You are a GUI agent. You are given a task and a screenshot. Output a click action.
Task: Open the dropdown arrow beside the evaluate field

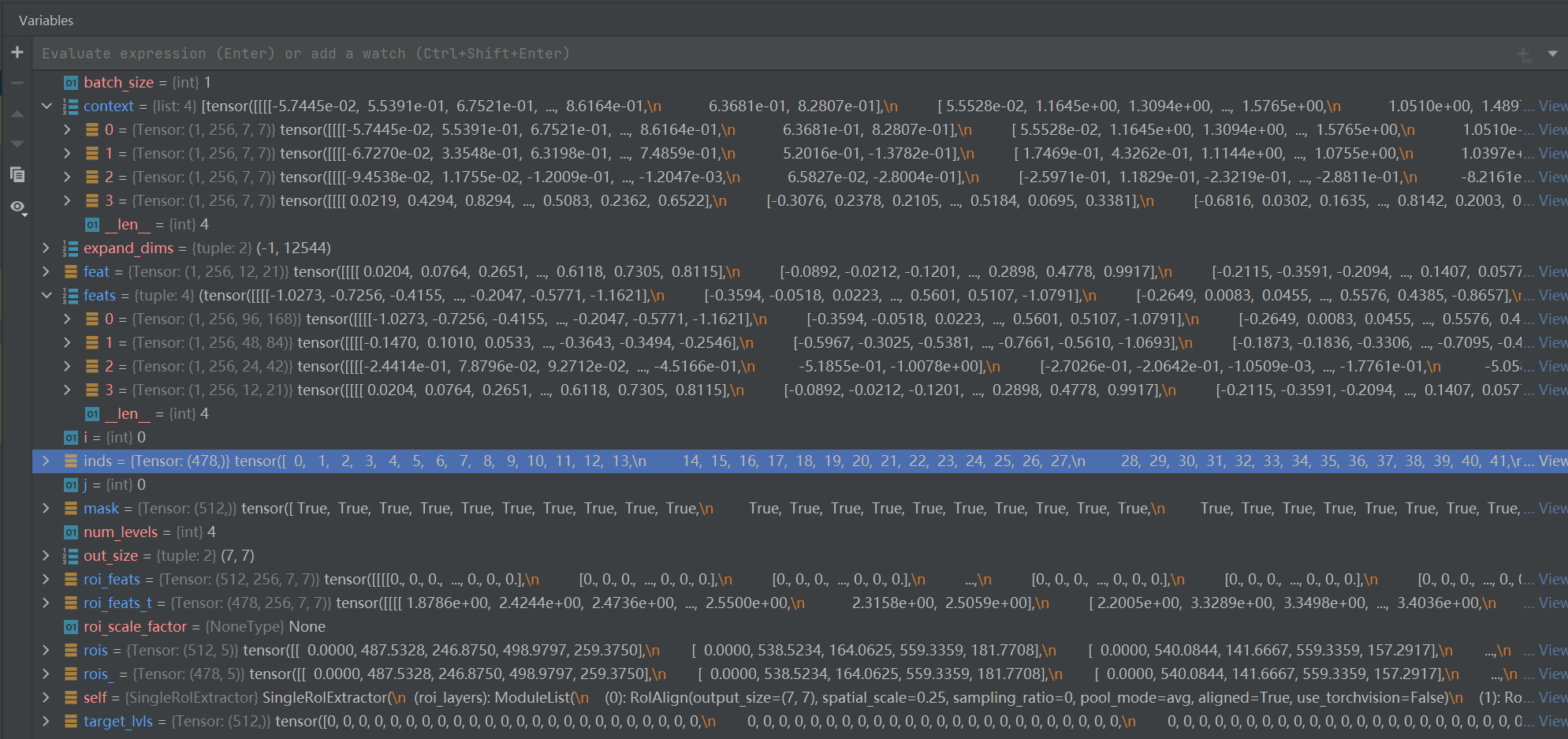pyautogui.click(x=1552, y=54)
